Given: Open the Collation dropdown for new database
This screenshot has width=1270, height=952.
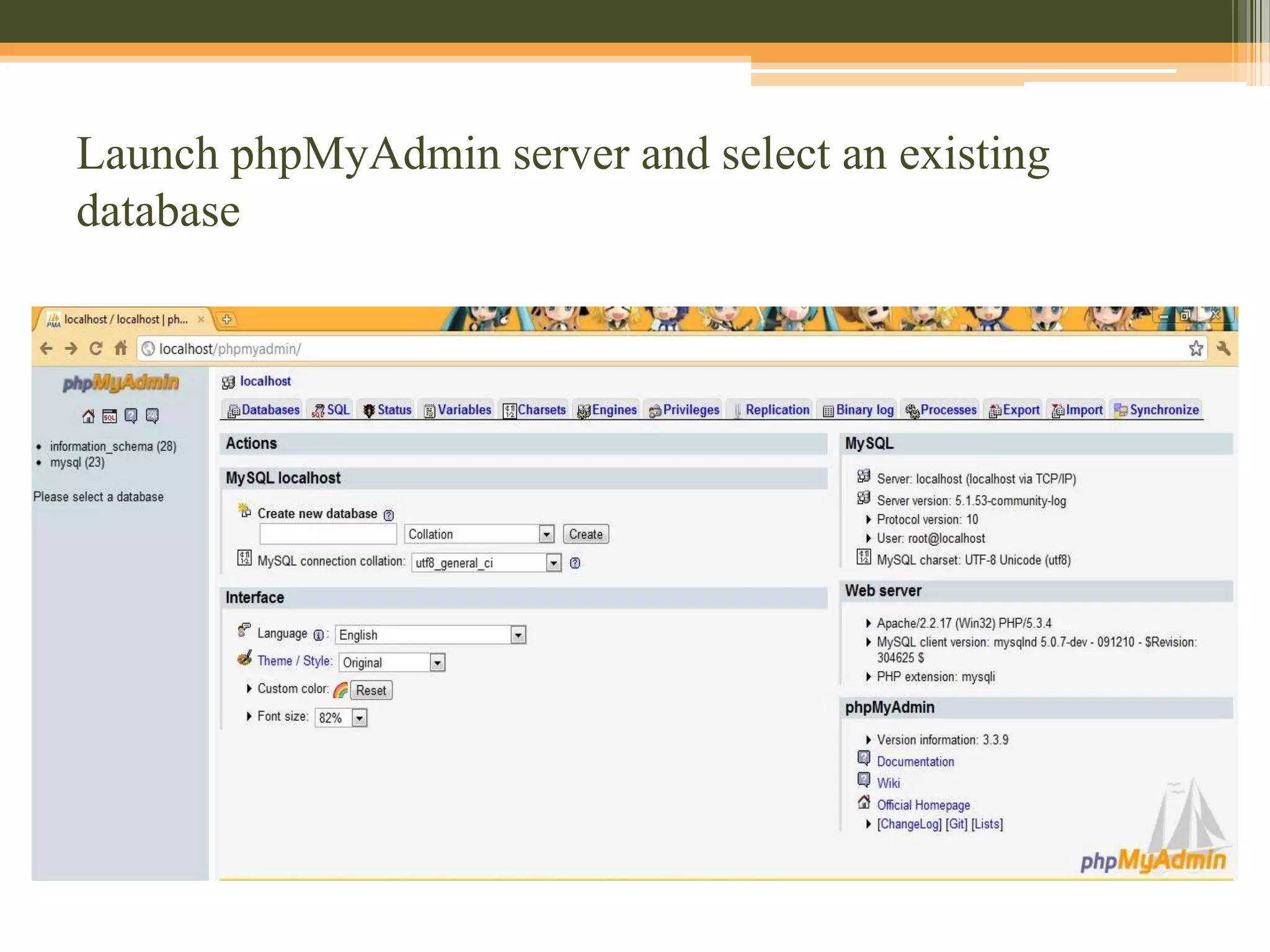Looking at the screenshot, I should point(546,534).
